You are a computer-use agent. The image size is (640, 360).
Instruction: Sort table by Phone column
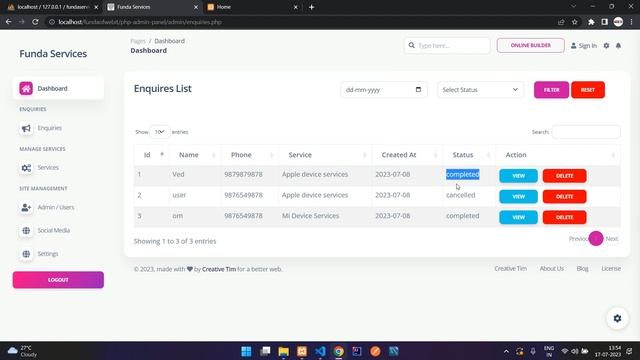pos(249,155)
